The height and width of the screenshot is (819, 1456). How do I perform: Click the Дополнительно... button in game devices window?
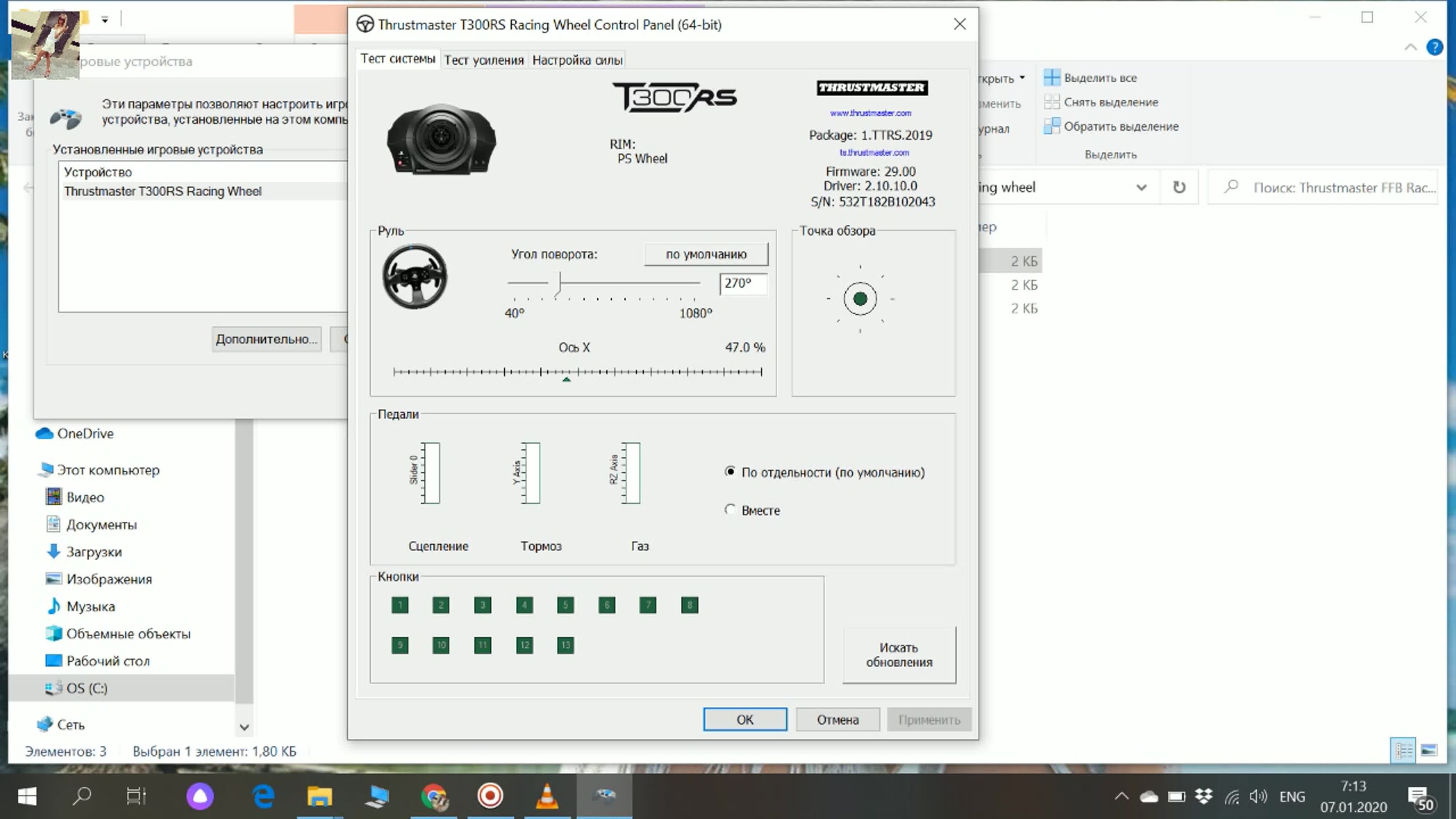point(266,339)
